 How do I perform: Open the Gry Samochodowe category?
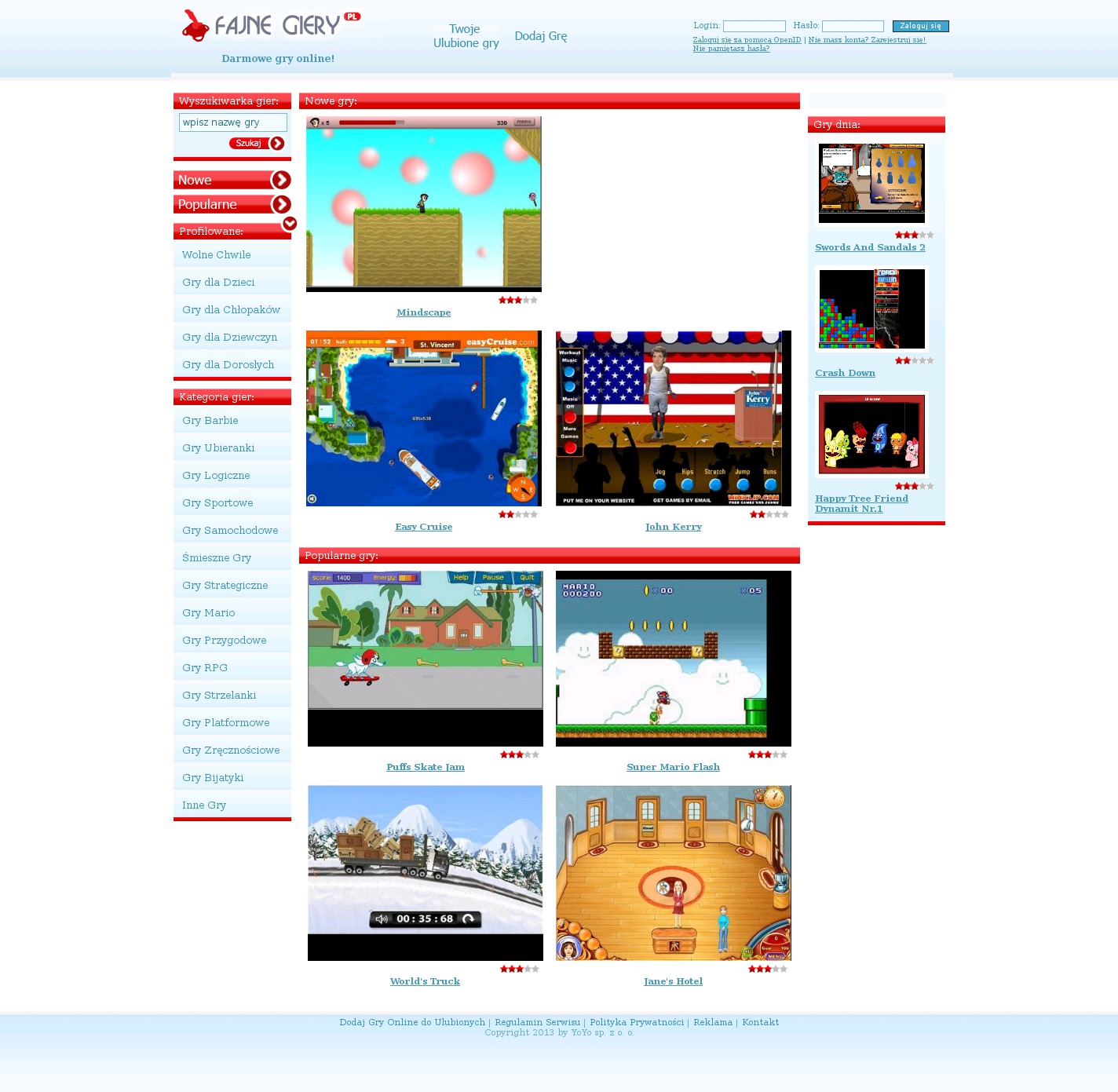point(232,531)
